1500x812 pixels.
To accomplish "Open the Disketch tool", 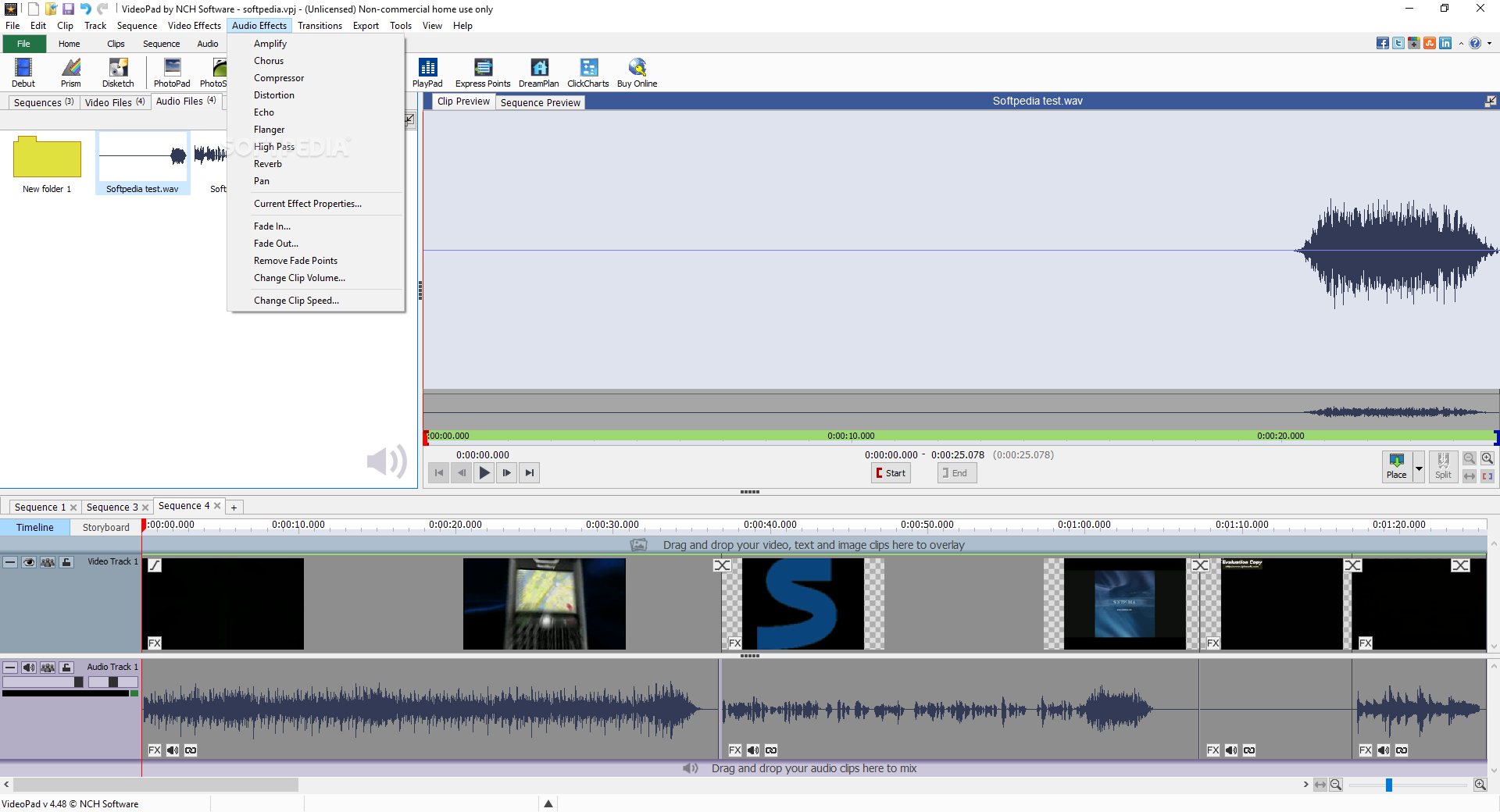I will click(x=118, y=73).
